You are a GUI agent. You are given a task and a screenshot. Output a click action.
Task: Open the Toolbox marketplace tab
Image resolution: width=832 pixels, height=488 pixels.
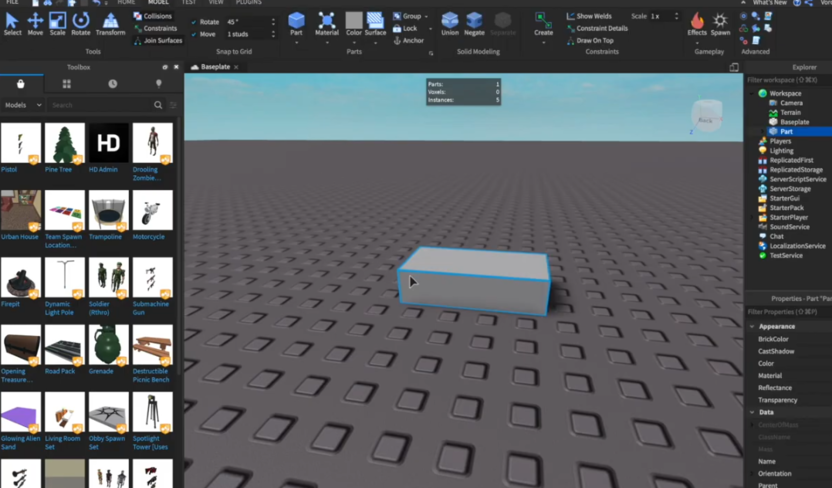click(x=21, y=84)
